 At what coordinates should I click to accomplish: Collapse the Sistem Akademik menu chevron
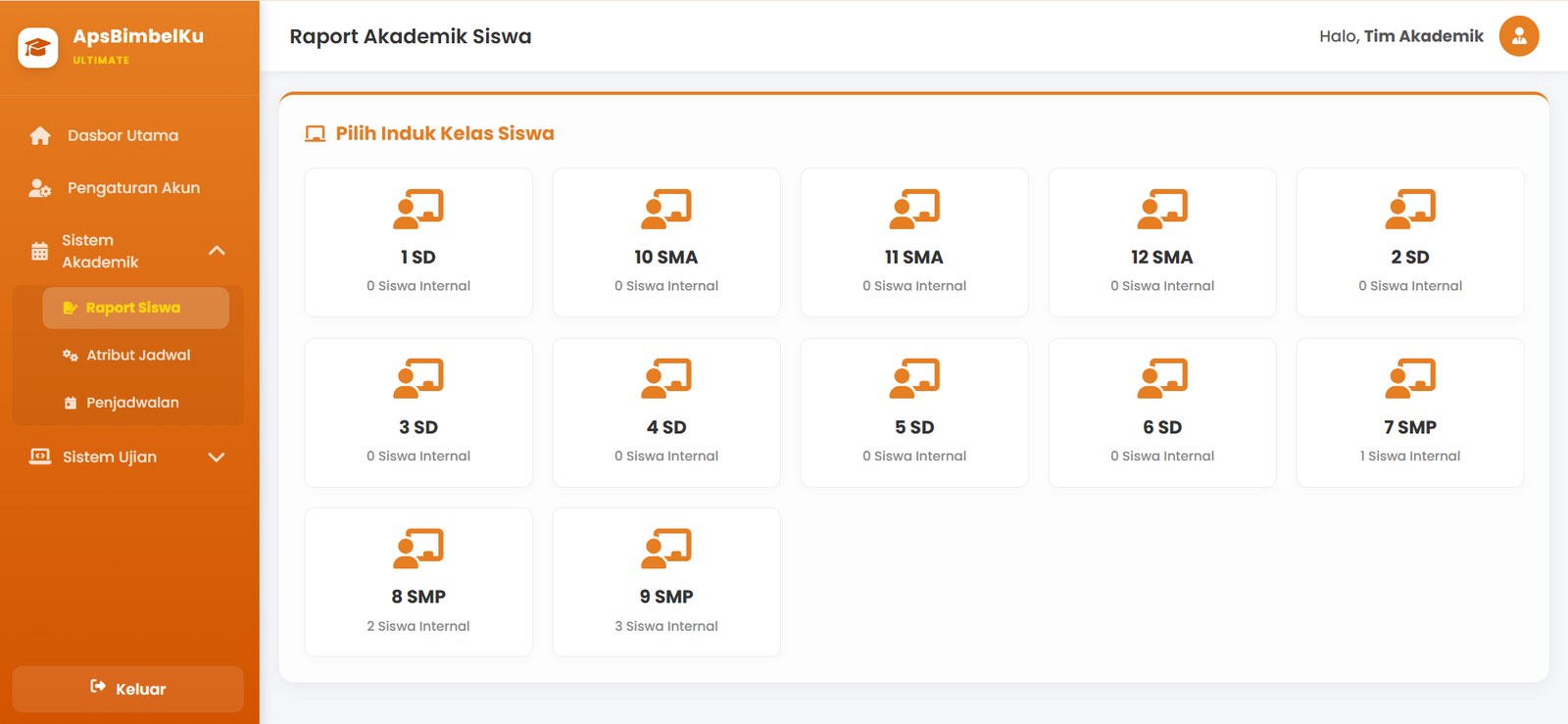(x=217, y=251)
